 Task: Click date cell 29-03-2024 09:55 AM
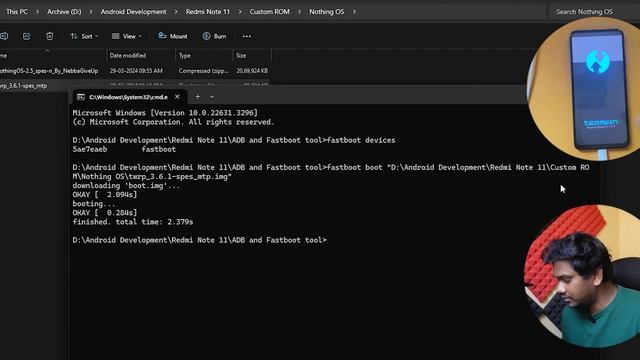click(136, 71)
